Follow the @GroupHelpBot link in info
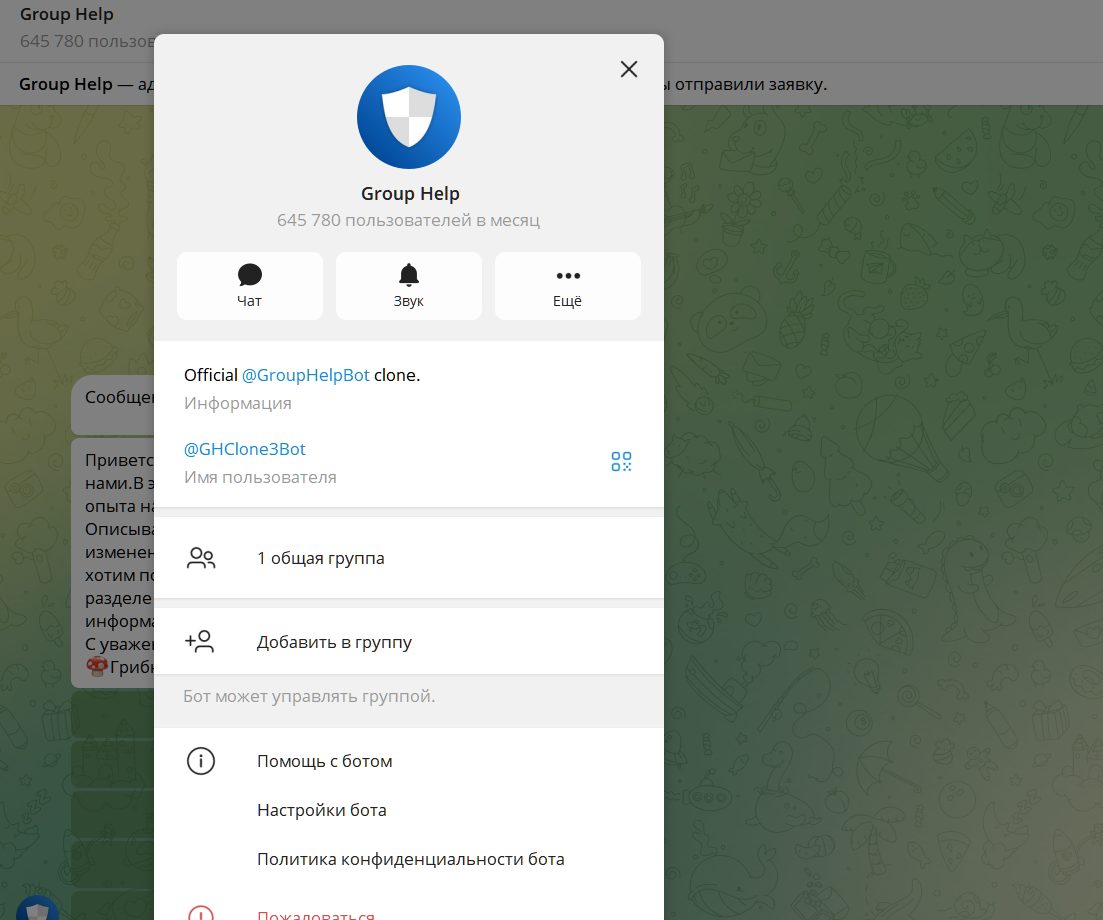This screenshot has height=920, width=1103. coord(305,375)
